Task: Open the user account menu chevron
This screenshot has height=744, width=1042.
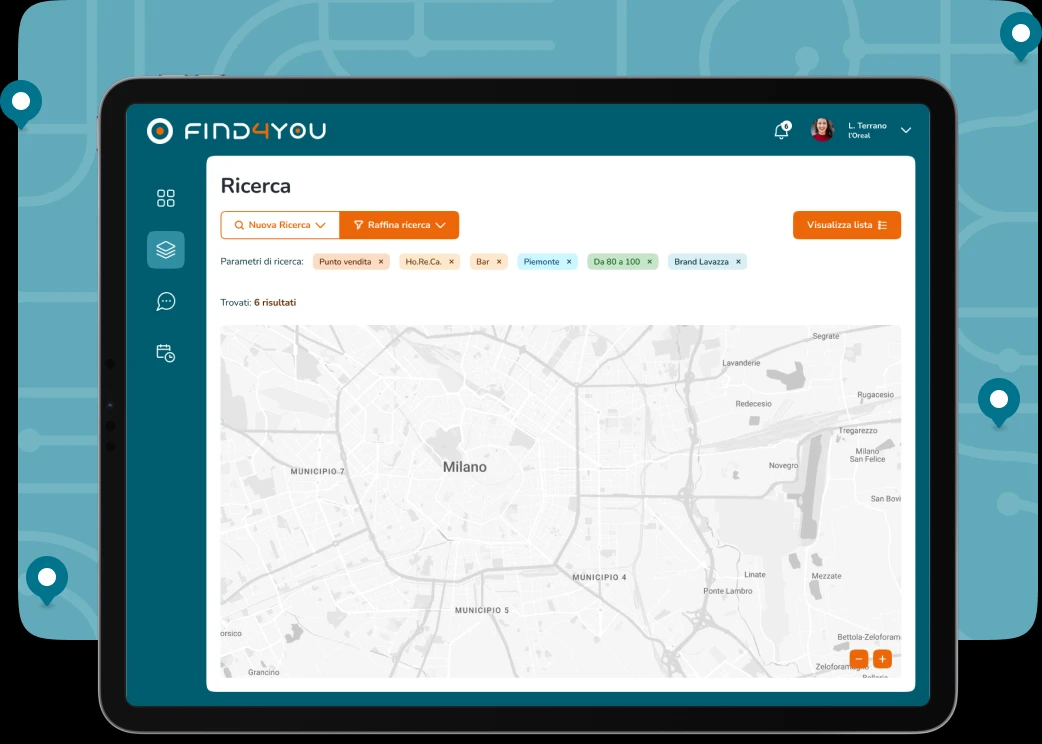Action: 906,131
